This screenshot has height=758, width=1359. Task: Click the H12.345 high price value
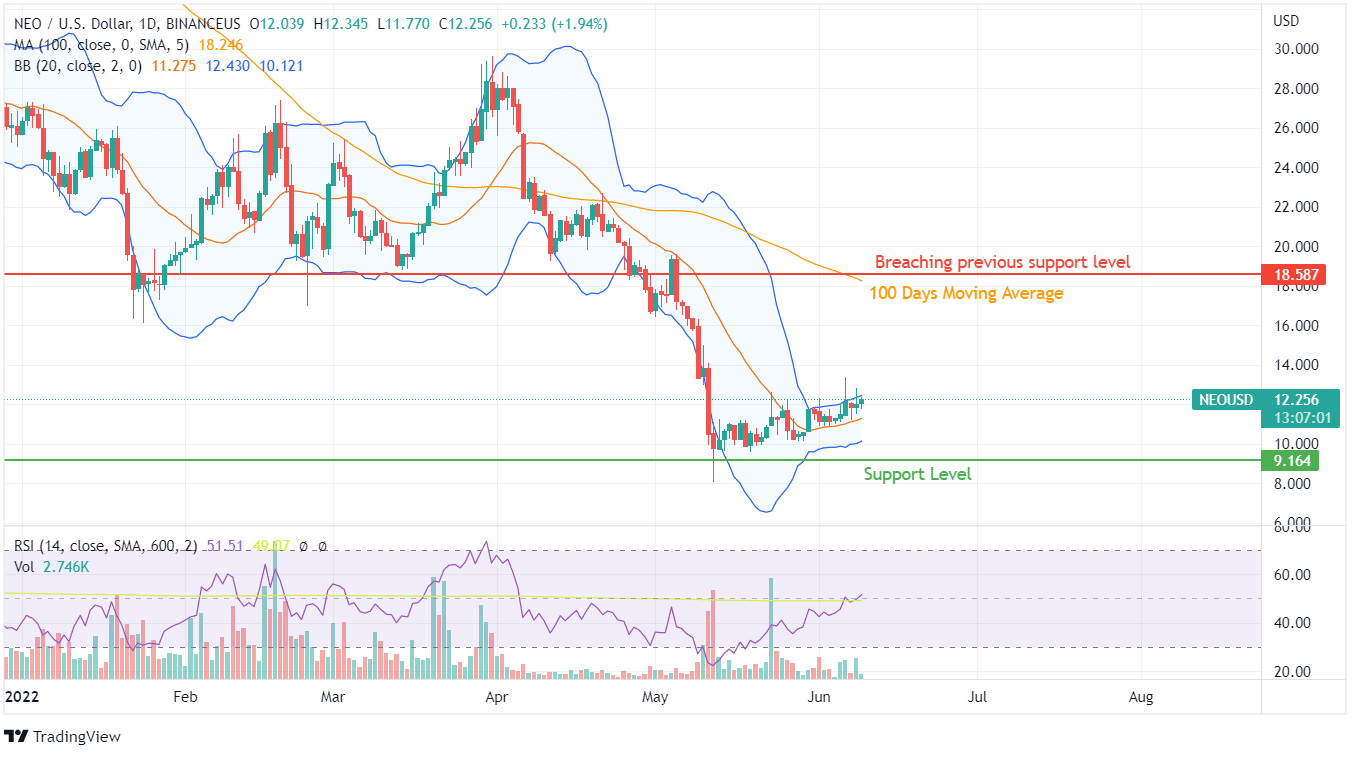click(x=342, y=24)
